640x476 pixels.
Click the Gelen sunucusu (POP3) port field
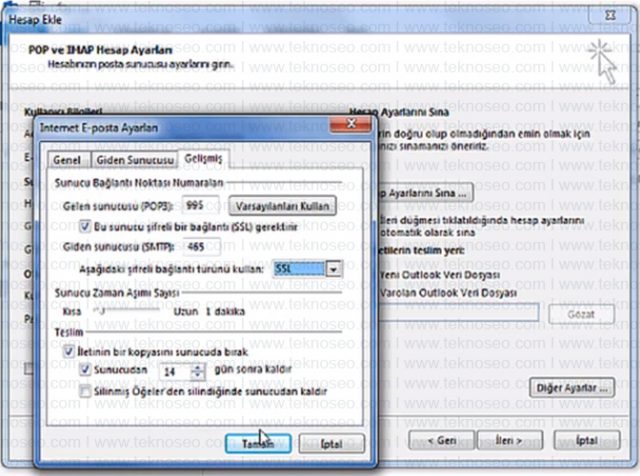tap(201, 205)
